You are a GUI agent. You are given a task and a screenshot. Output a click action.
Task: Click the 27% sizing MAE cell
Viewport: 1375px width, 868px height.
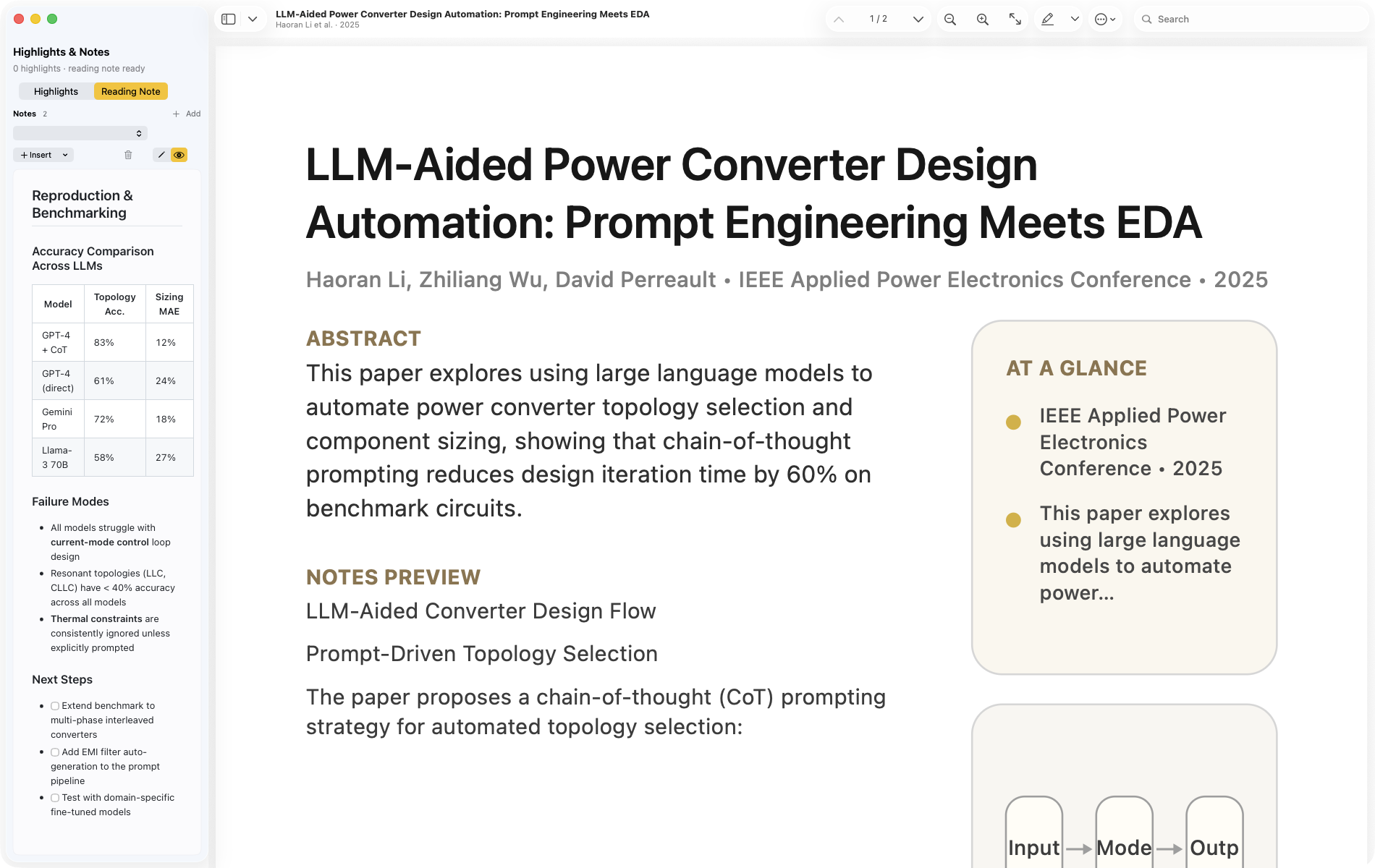(169, 457)
